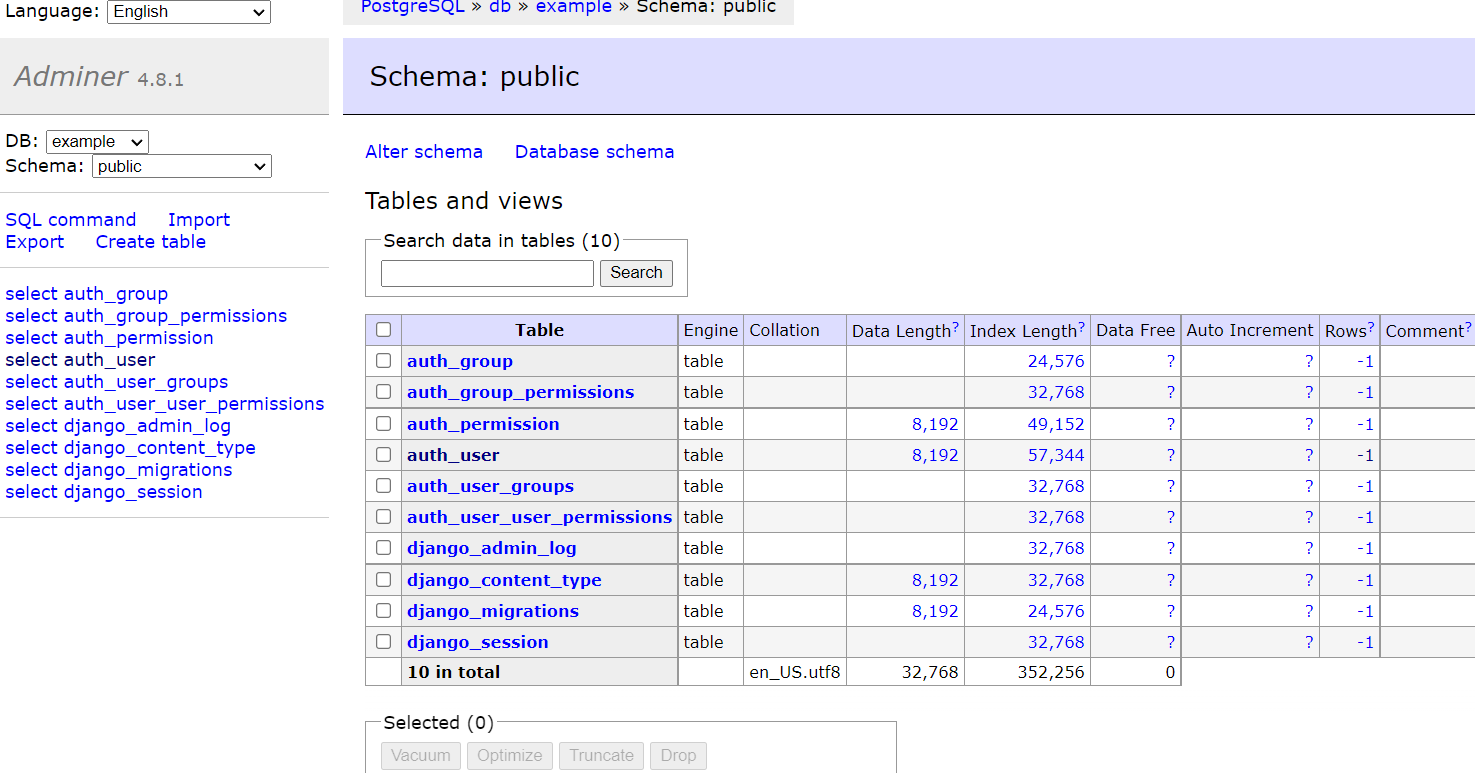Click the Search button
Image resolution: width=1475 pixels, height=773 pixels.
coord(636,273)
